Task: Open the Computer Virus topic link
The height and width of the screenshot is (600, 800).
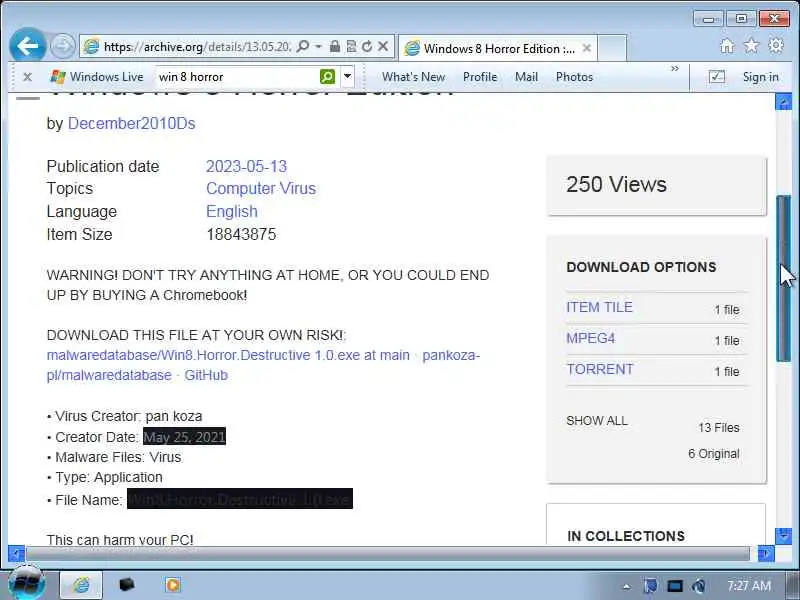Action: coord(261,188)
